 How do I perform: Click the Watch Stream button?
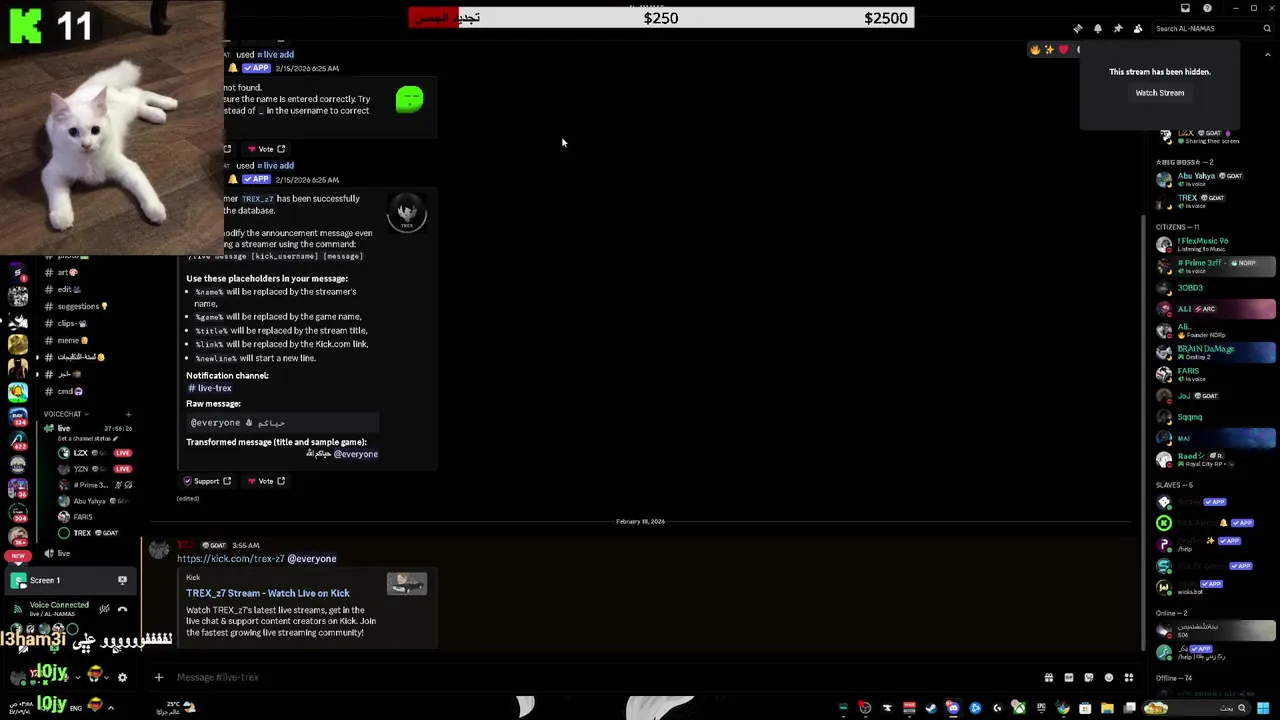point(1160,93)
